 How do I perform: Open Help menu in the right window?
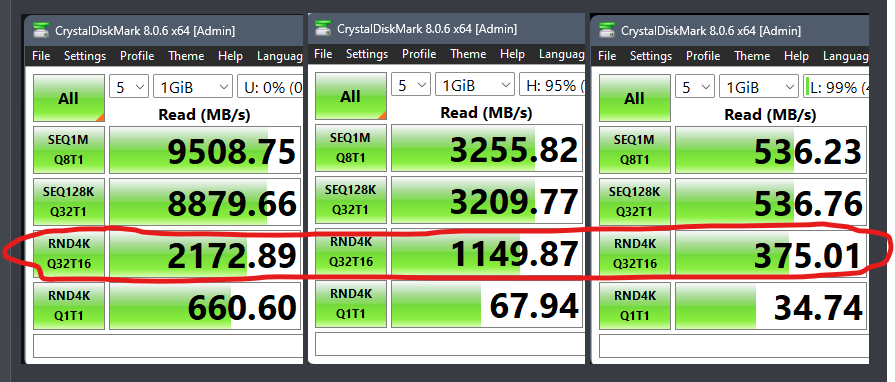point(797,56)
